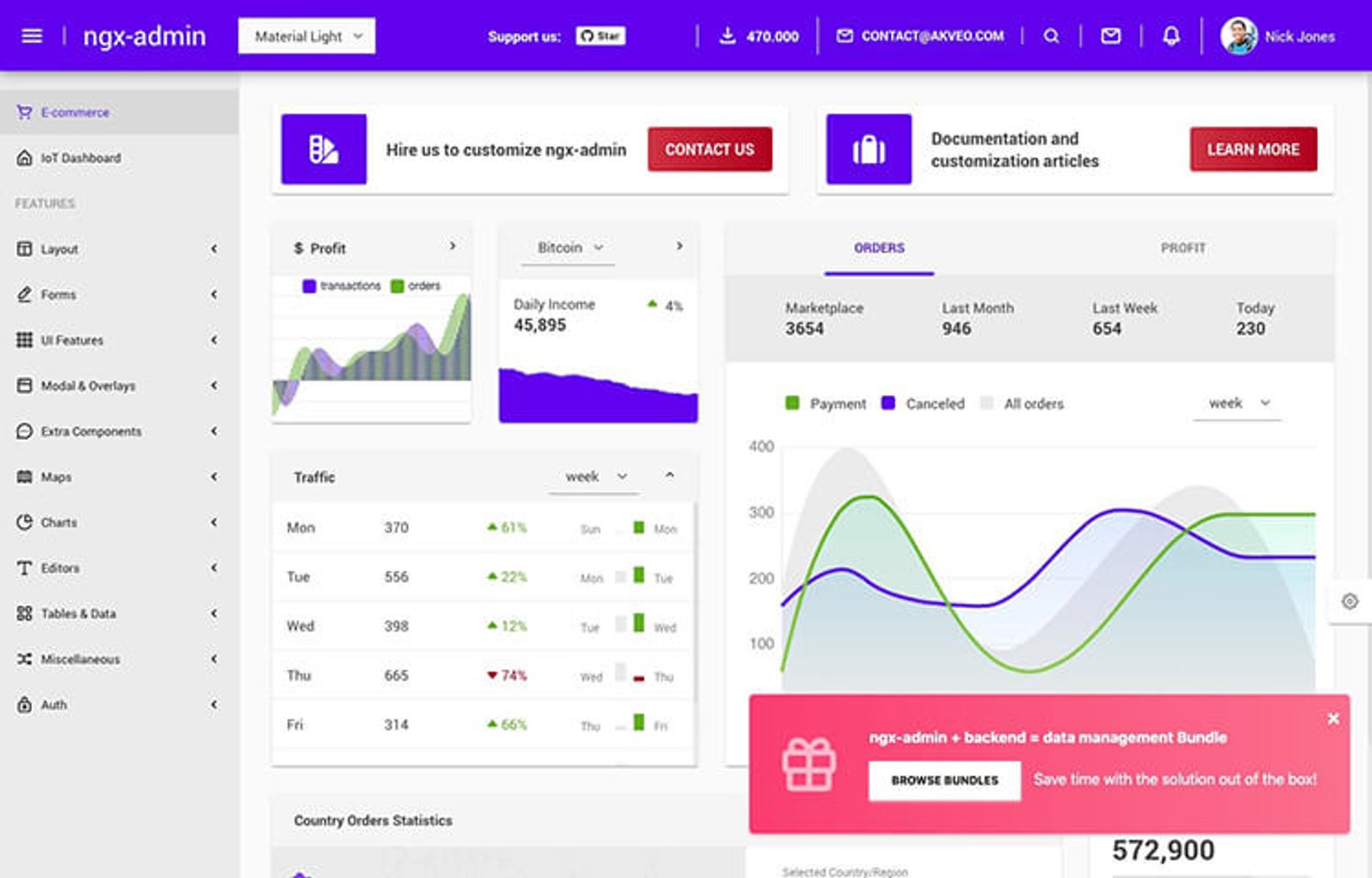This screenshot has width=1372, height=878.
Task: Toggle the sidebar hamburger menu
Action: (32, 36)
